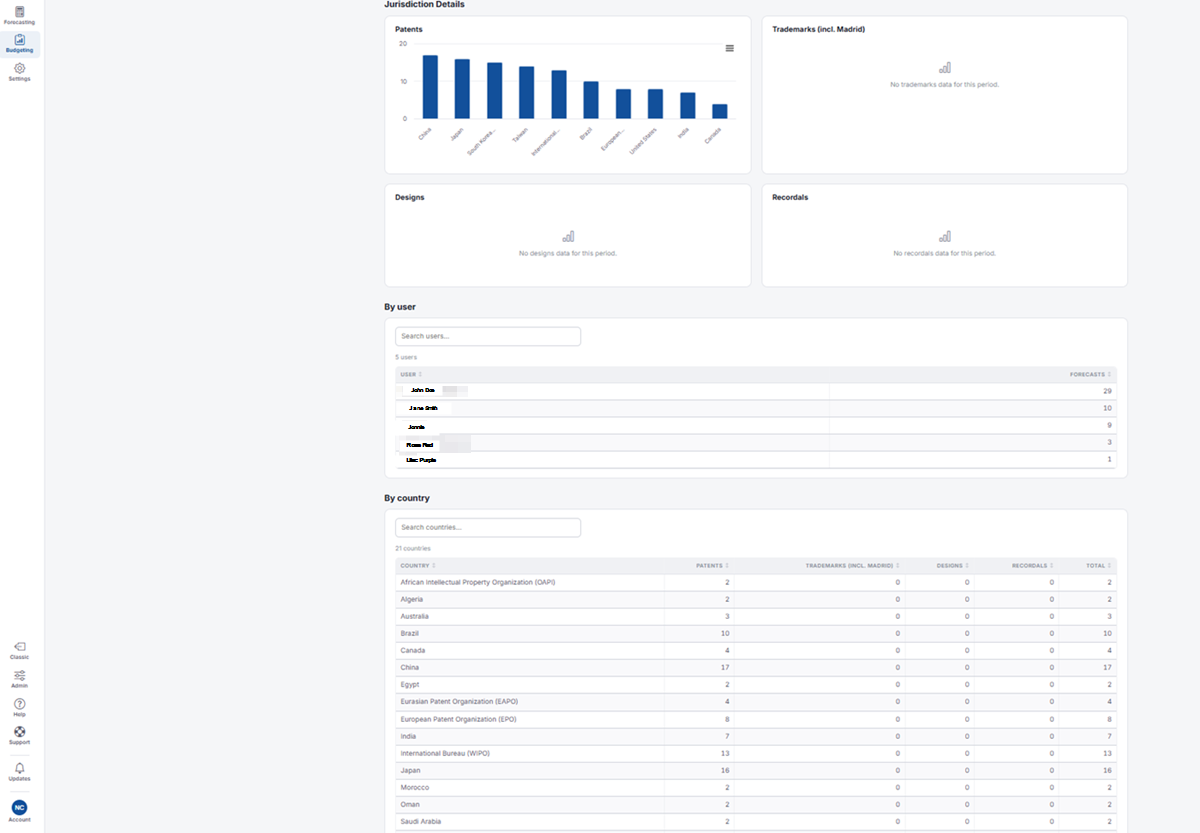This screenshot has width=1200, height=833.
Task: Select the Jane Smith user row
Action: tap(755, 408)
